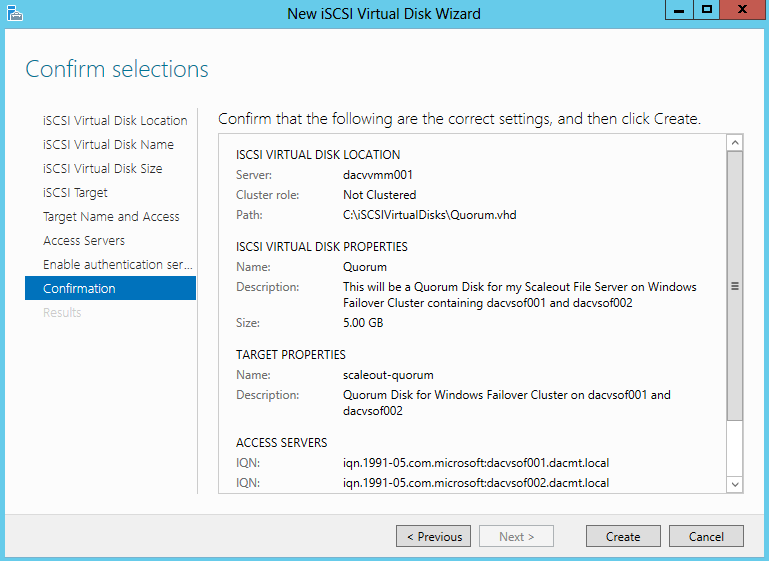Image resolution: width=769 pixels, height=561 pixels.
Task: Close the wizard with the red X
Action: click(x=742, y=9)
